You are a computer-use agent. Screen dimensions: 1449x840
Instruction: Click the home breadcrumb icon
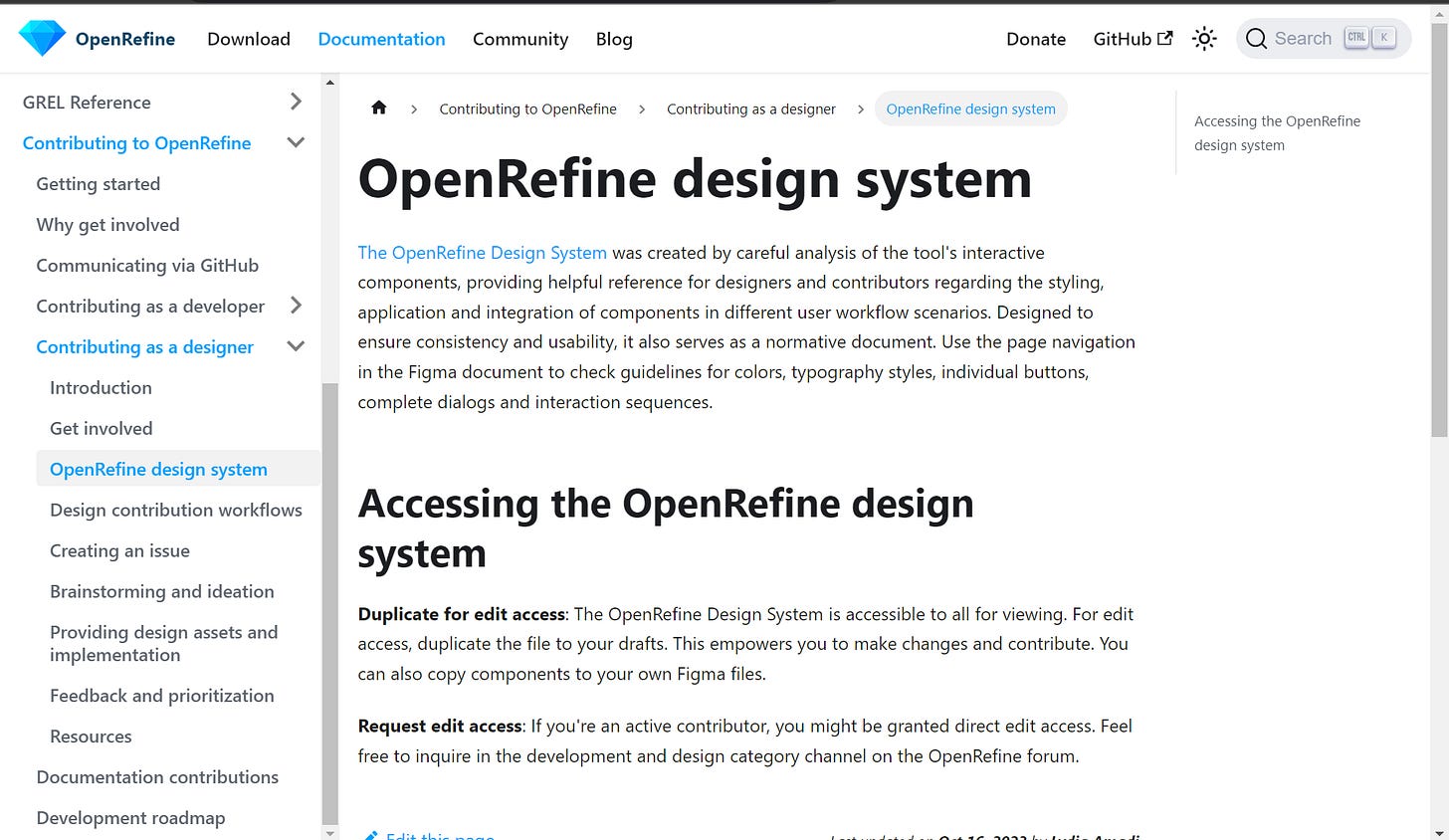(379, 107)
